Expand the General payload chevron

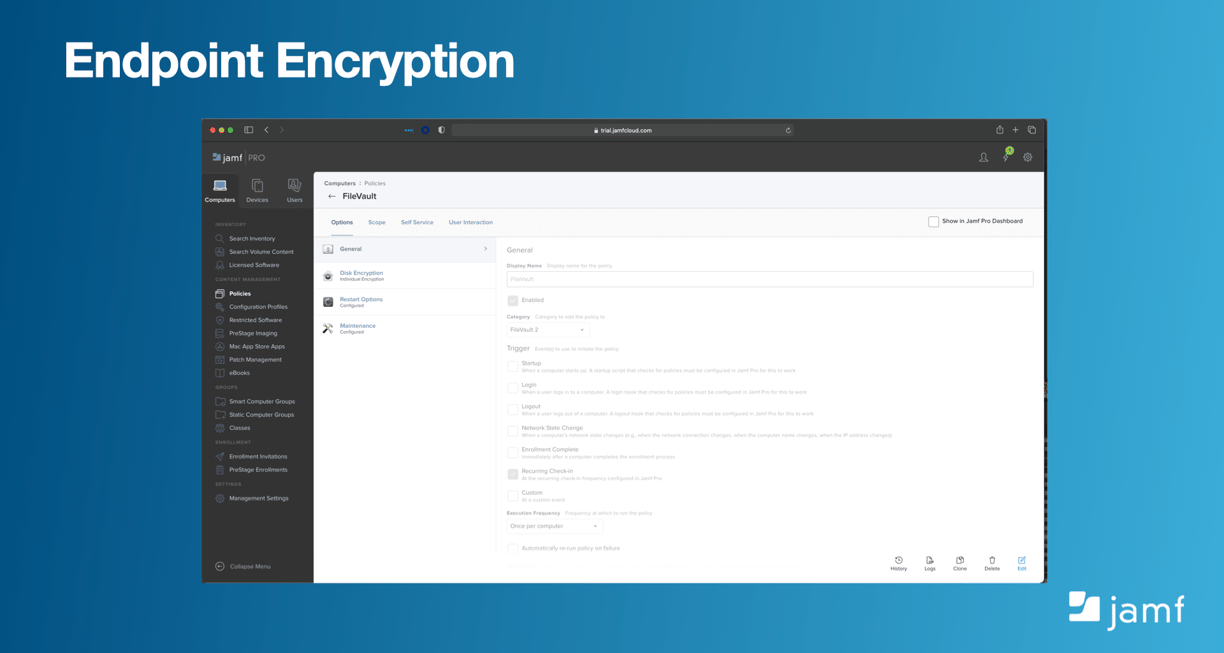point(486,249)
